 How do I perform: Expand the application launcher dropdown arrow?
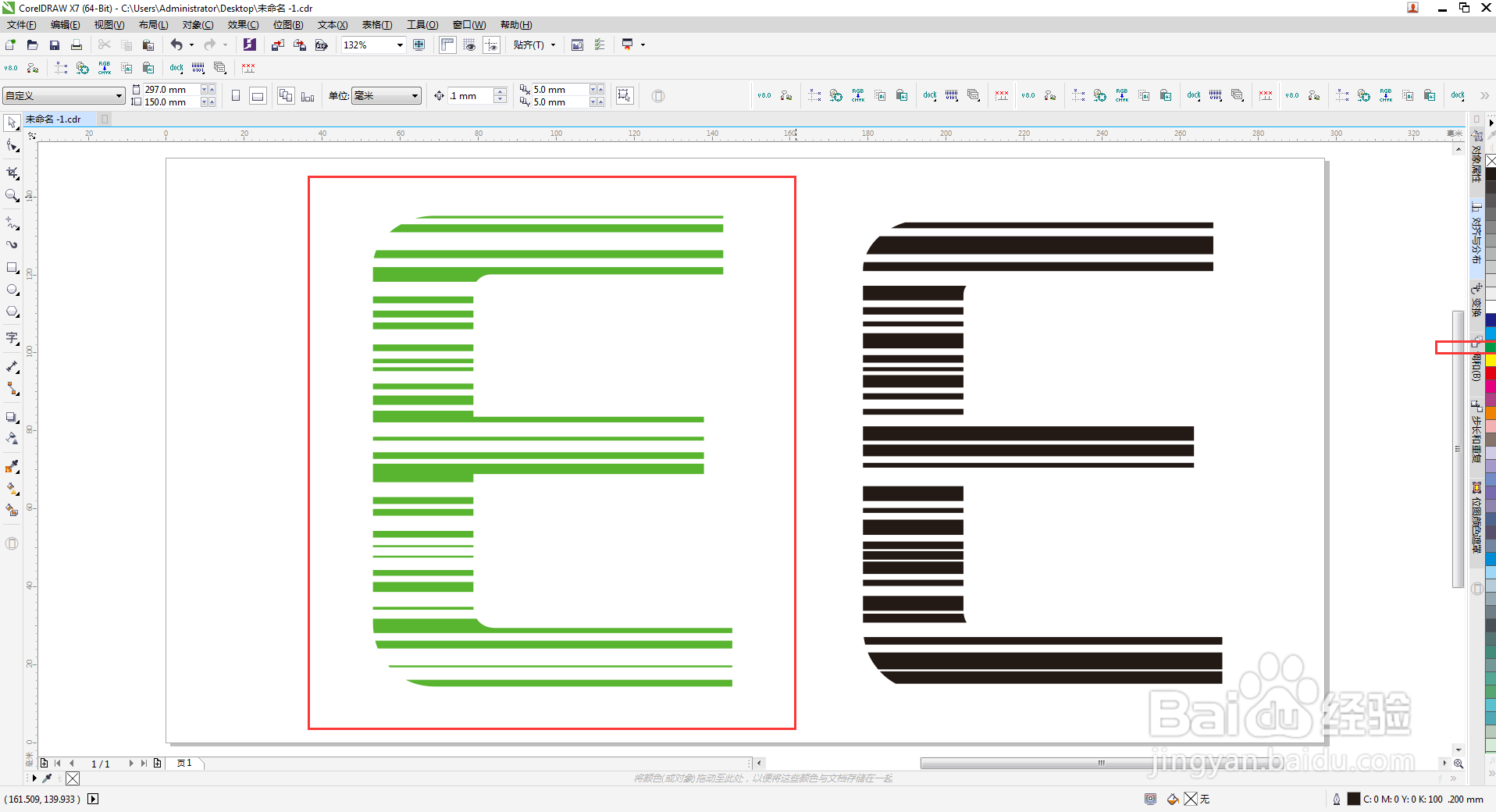pos(643,45)
